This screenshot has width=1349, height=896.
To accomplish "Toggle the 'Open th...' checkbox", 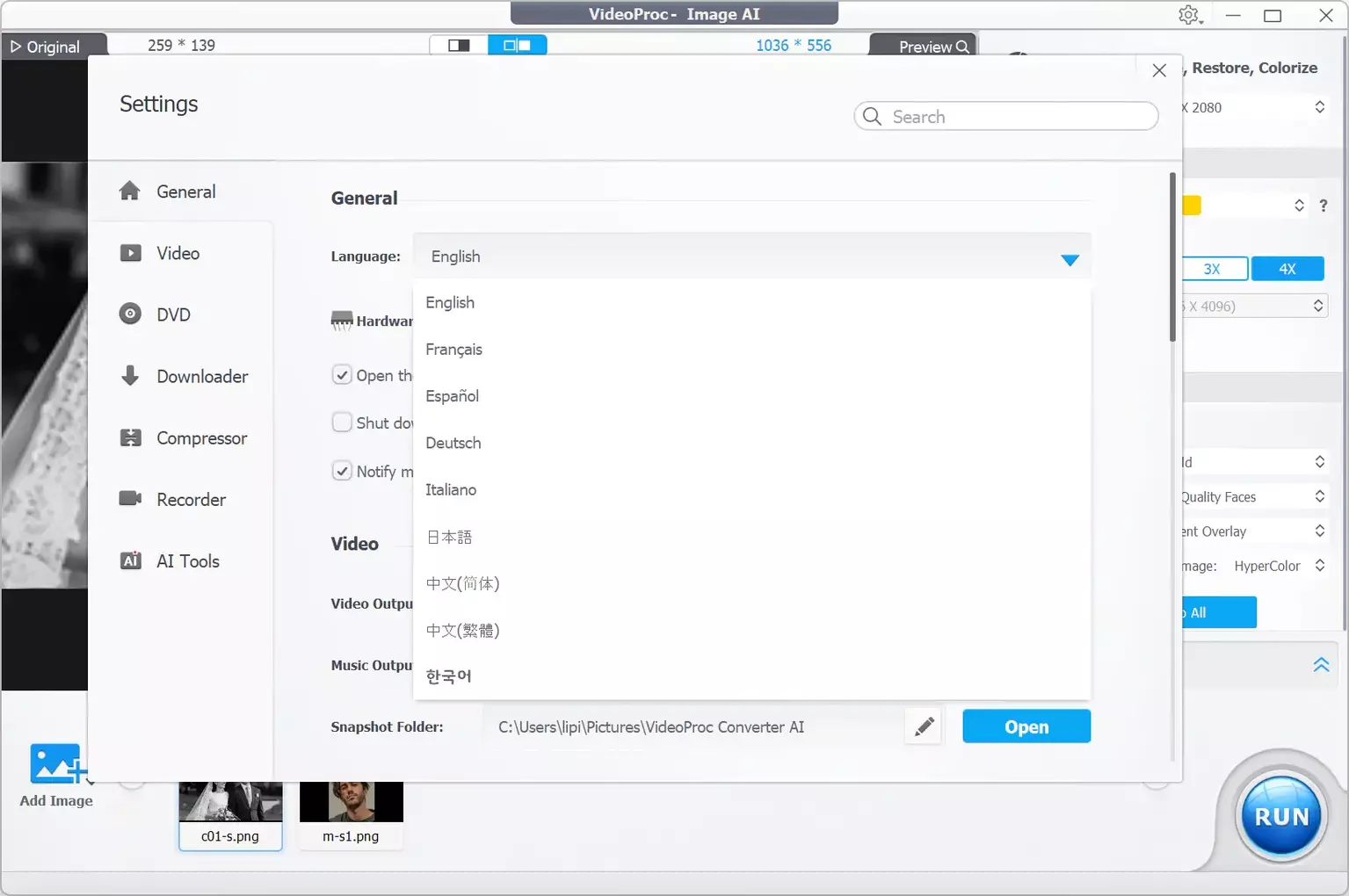I will point(342,375).
